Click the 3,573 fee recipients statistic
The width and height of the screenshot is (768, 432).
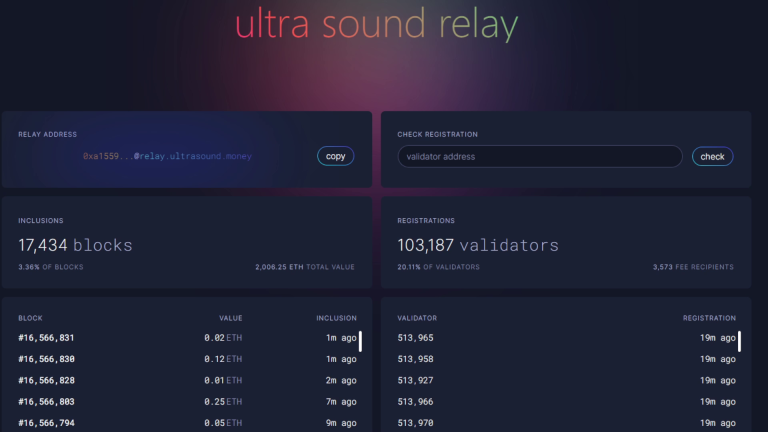click(693, 267)
